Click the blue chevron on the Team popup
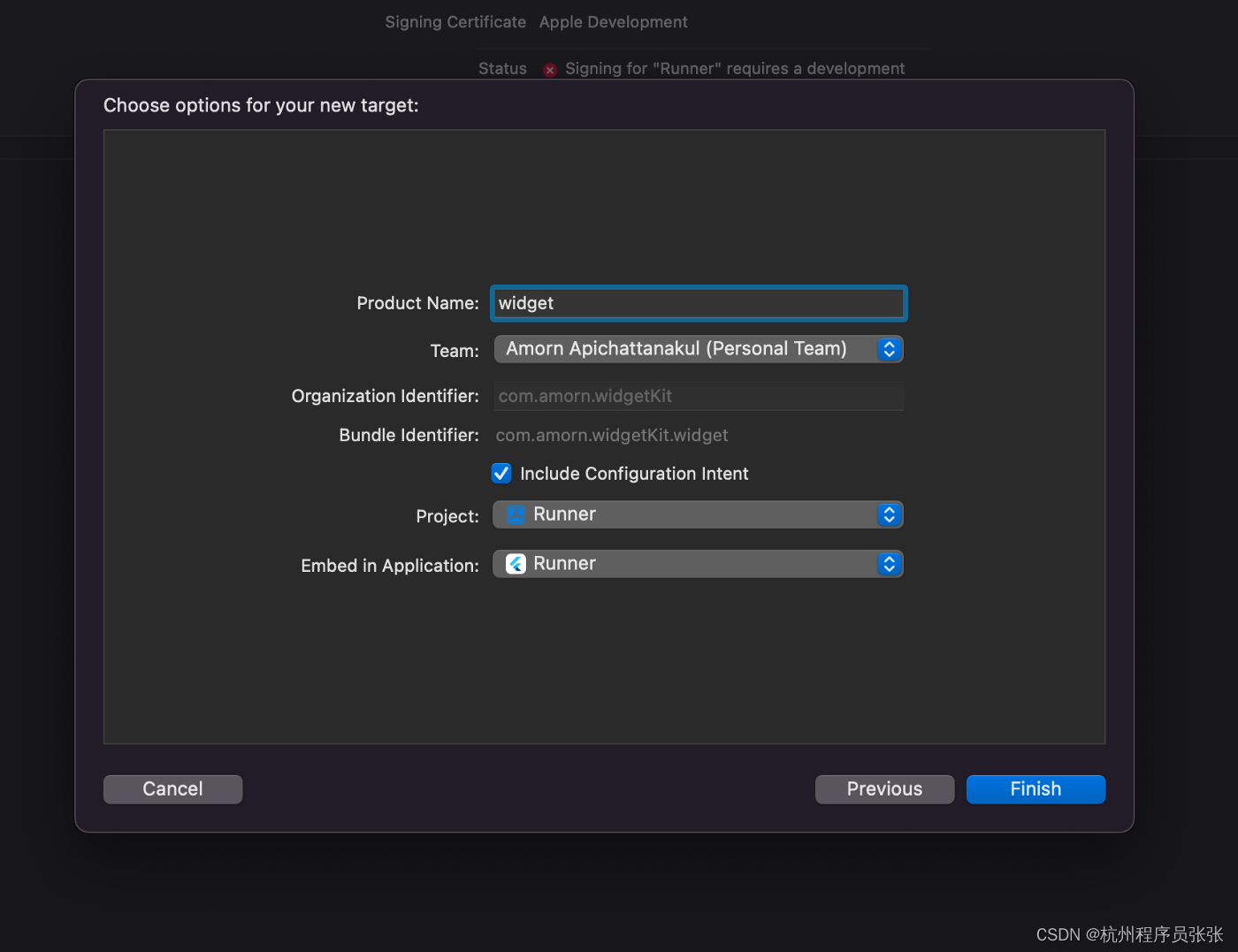The width and height of the screenshot is (1238, 952). click(x=890, y=348)
